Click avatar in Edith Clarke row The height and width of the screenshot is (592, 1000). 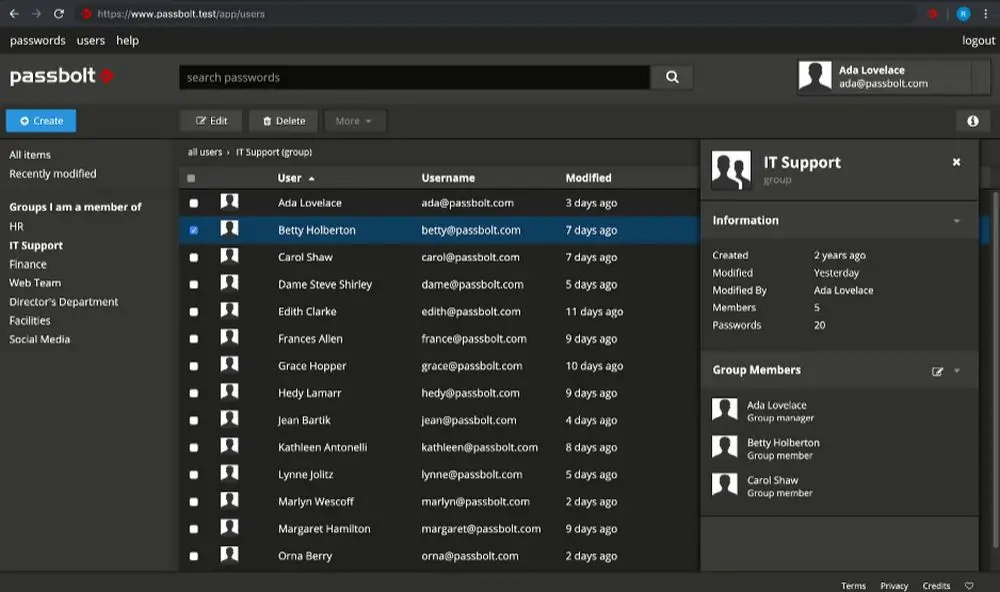tap(230, 310)
